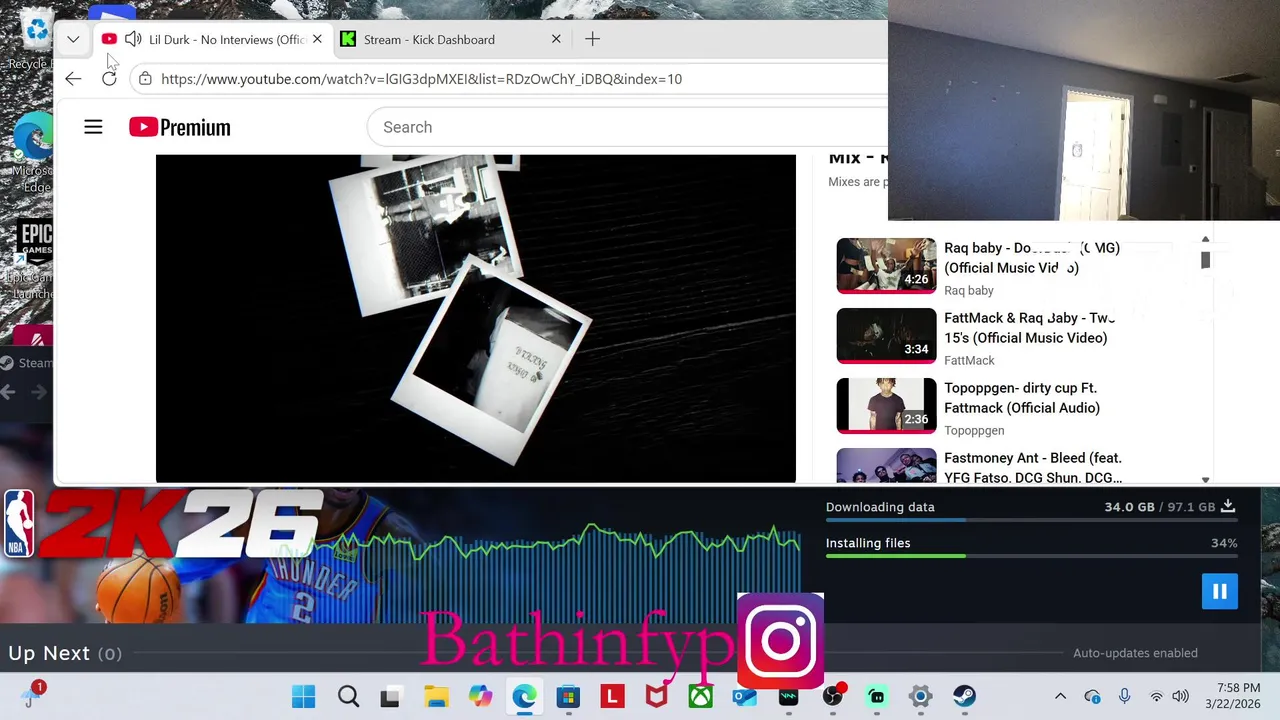Click the YouTube Premium logo
The image size is (1280, 720).
pos(180,127)
